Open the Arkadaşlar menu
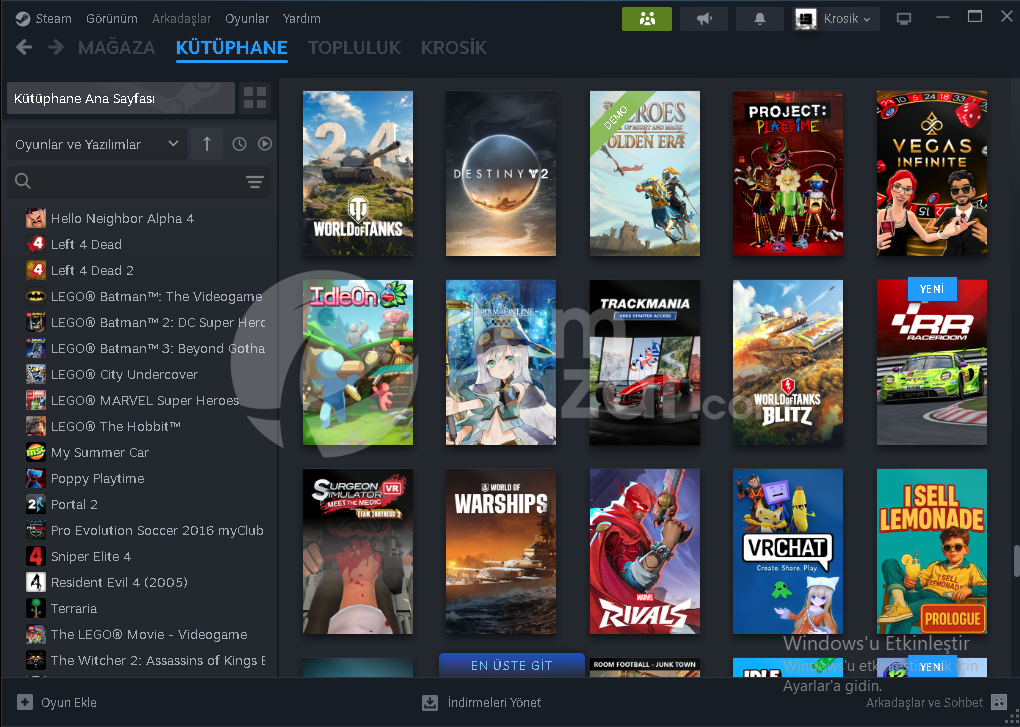Image resolution: width=1020 pixels, height=727 pixels. [x=181, y=18]
